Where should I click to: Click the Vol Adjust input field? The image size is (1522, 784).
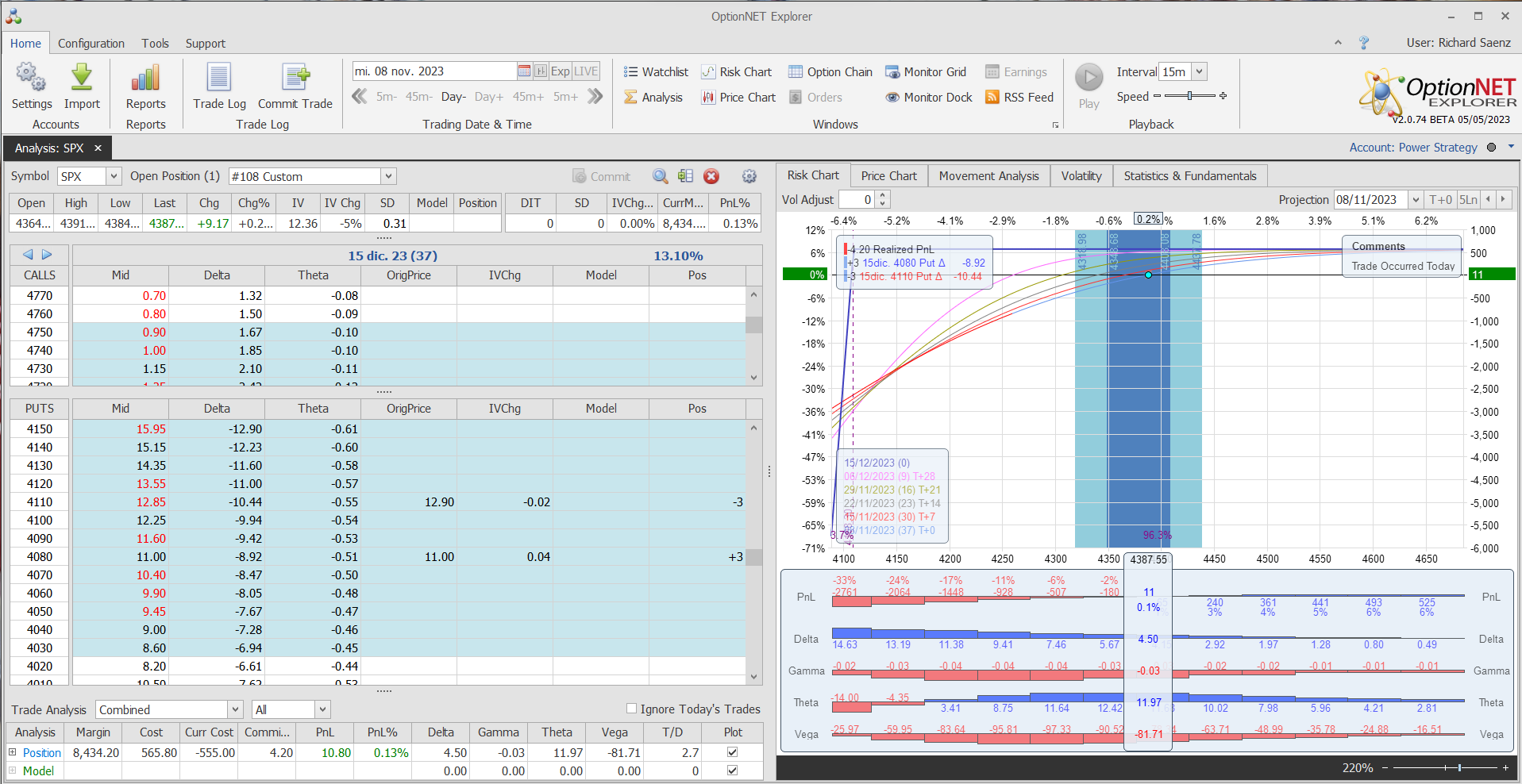coord(857,200)
